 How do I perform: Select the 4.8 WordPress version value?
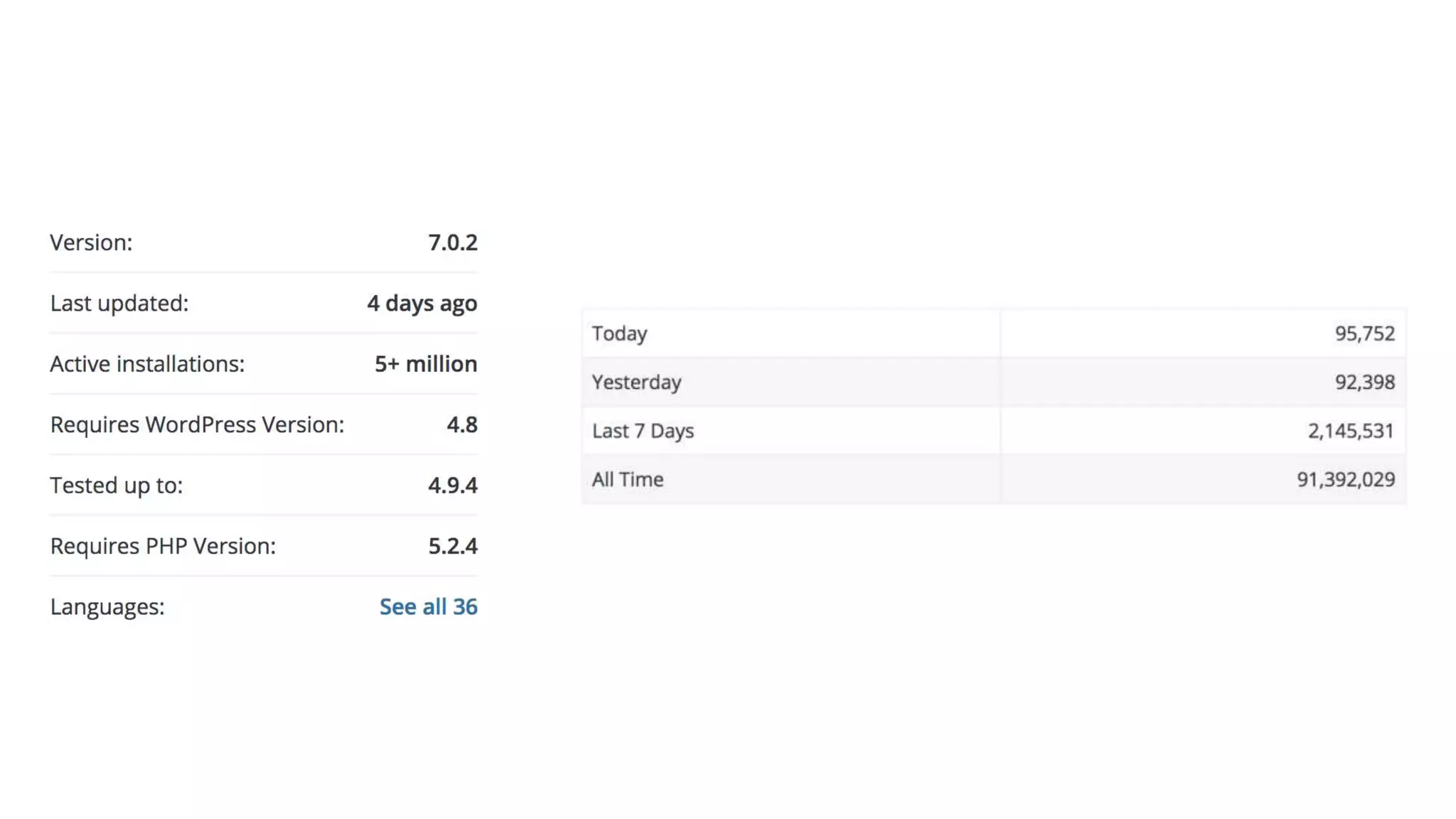[462, 424]
